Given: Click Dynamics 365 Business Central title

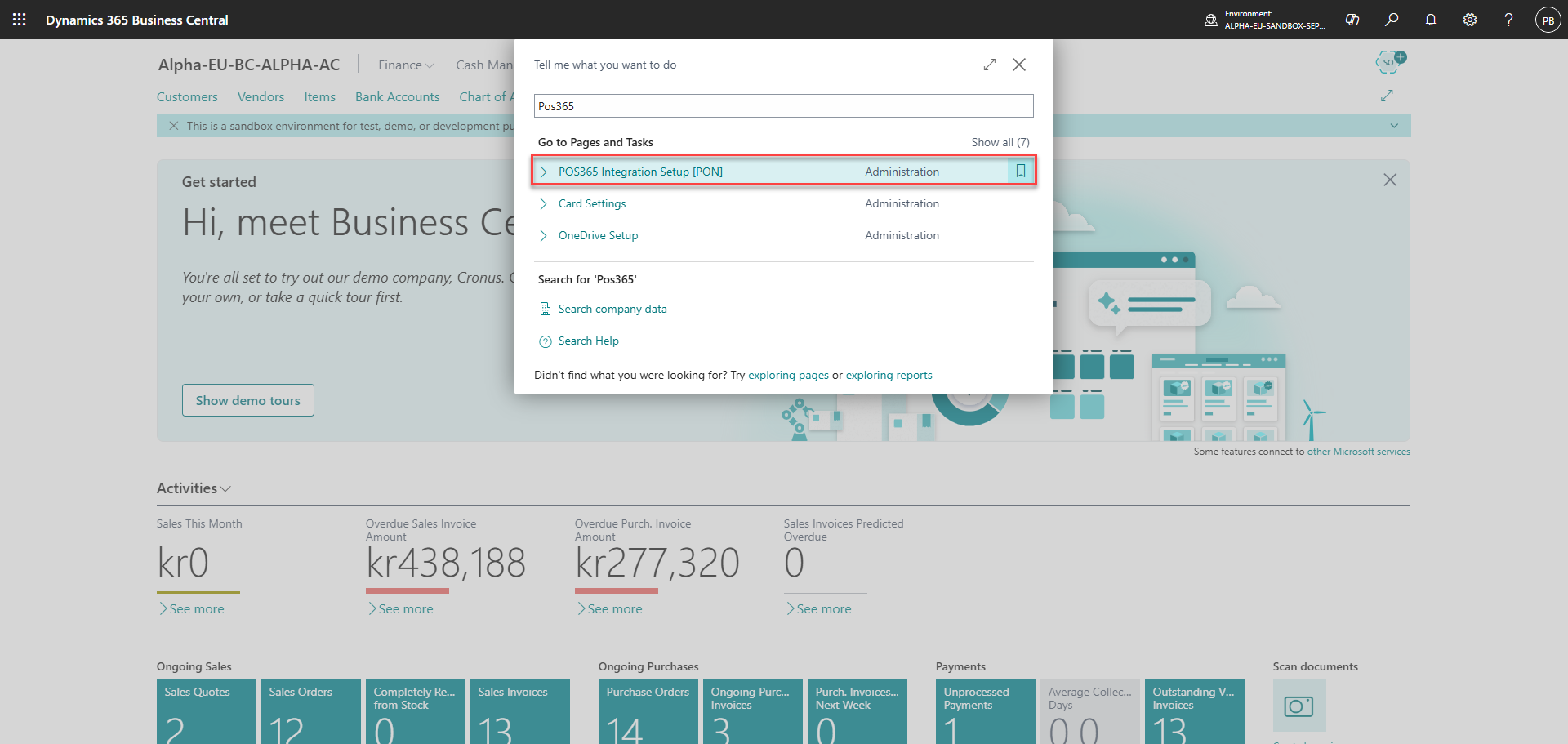Looking at the screenshot, I should (137, 20).
